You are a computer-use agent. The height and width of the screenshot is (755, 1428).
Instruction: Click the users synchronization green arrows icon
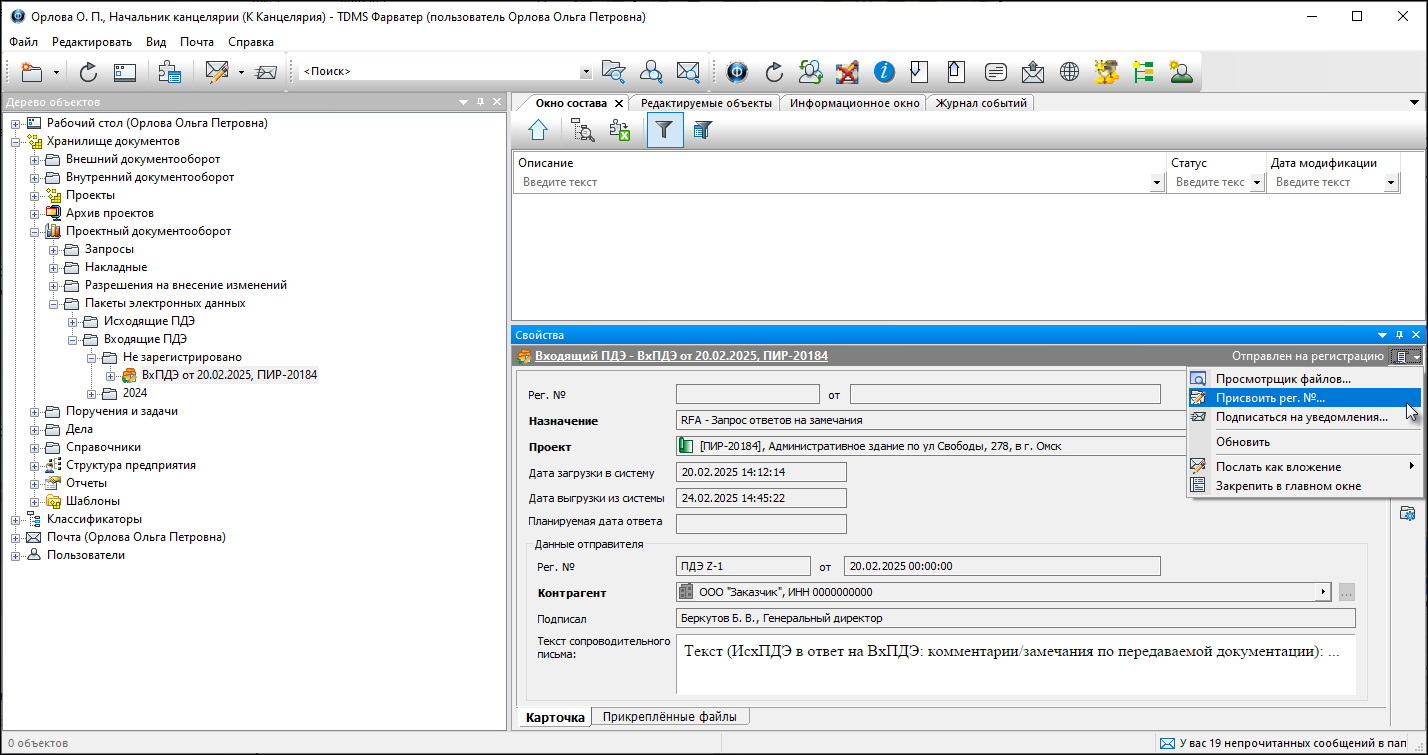[x=811, y=72]
